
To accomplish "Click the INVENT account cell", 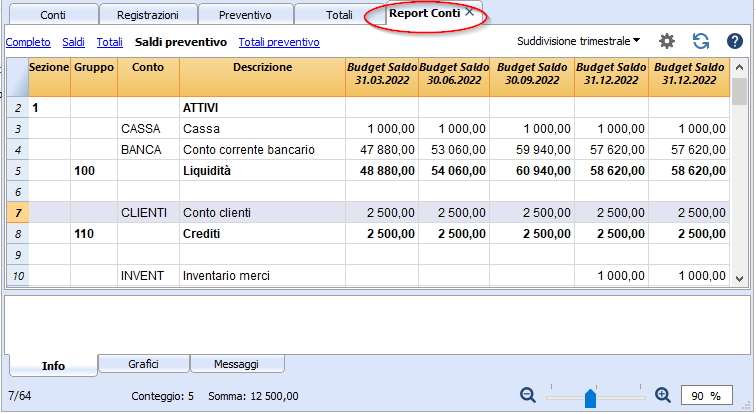I will pos(148,276).
